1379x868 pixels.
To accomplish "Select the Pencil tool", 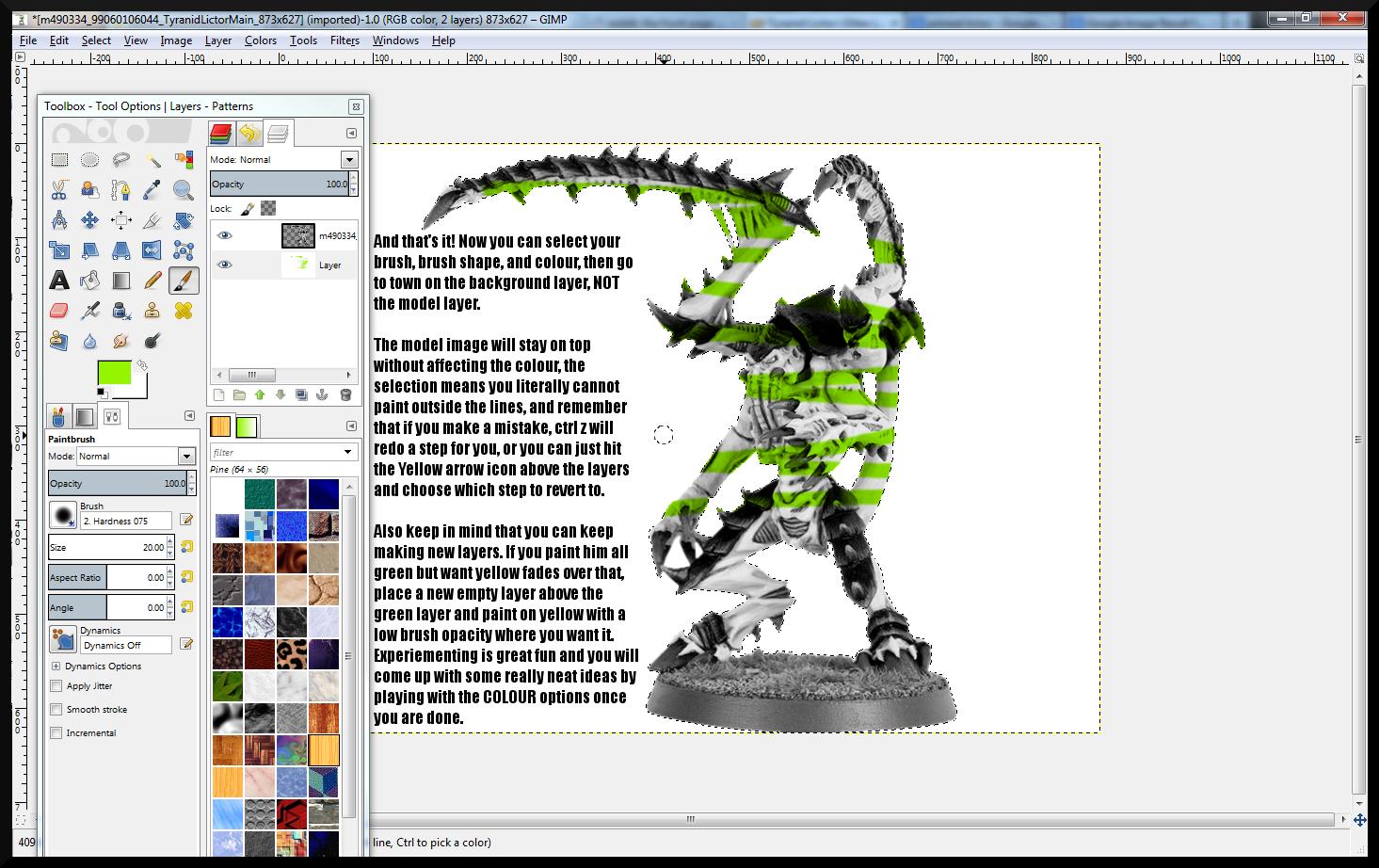I will 152,281.
